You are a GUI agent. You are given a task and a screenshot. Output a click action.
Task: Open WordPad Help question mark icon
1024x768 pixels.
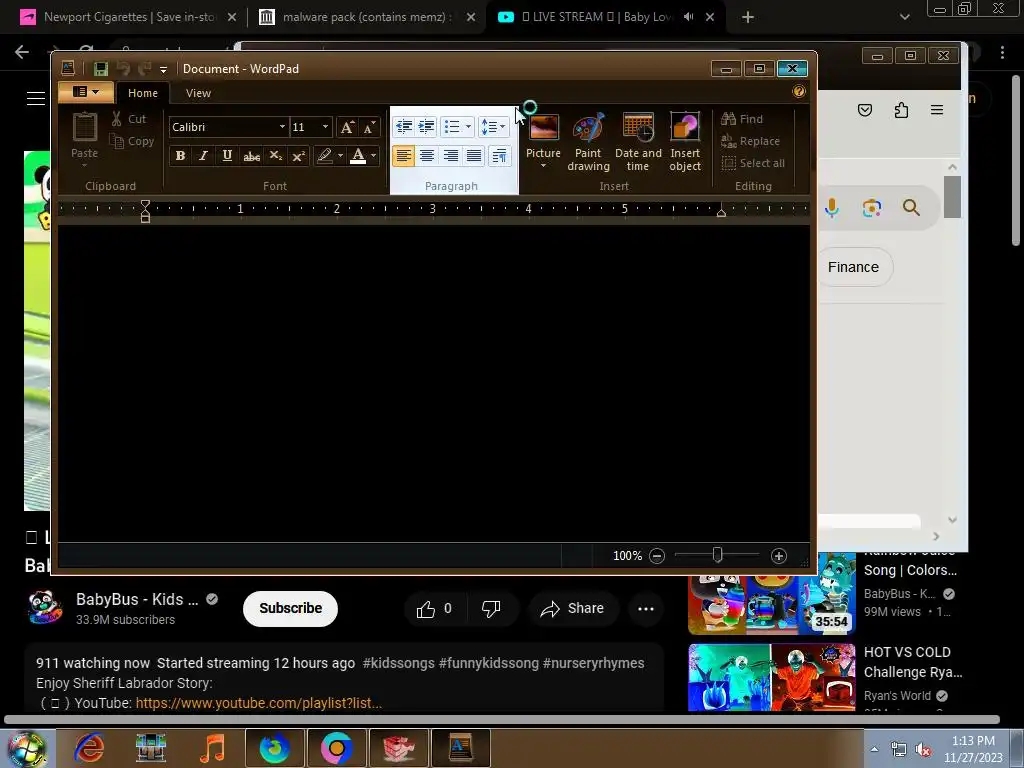(798, 91)
